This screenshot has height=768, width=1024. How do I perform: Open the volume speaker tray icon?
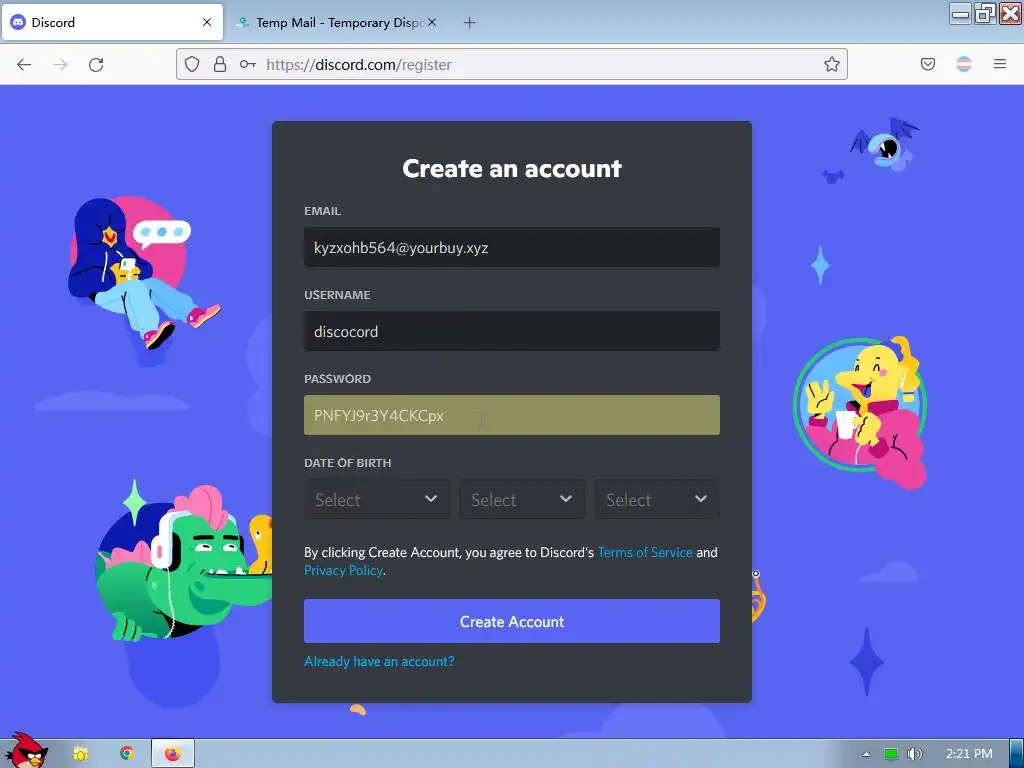[915, 754]
